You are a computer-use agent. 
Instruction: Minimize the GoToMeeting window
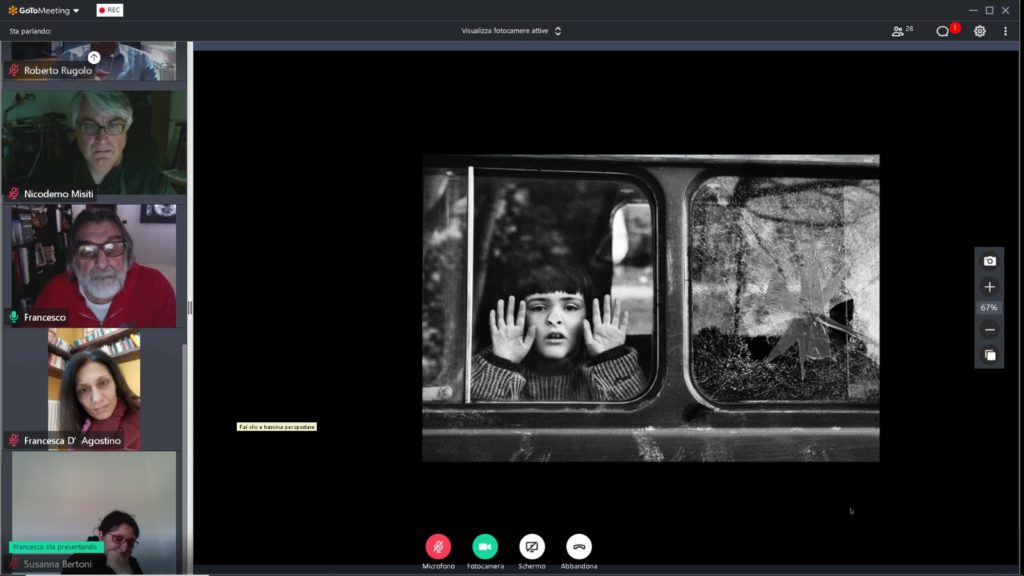pos(973,10)
